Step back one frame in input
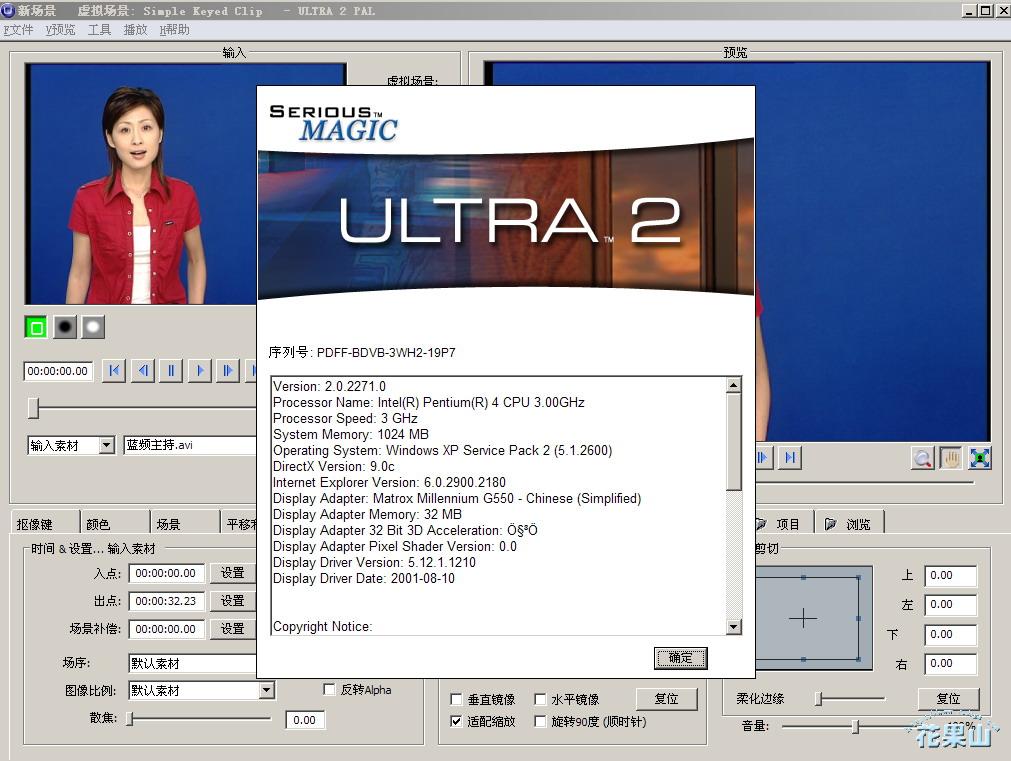The height and width of the screenshot is (761, 1011). coord(143,371)
